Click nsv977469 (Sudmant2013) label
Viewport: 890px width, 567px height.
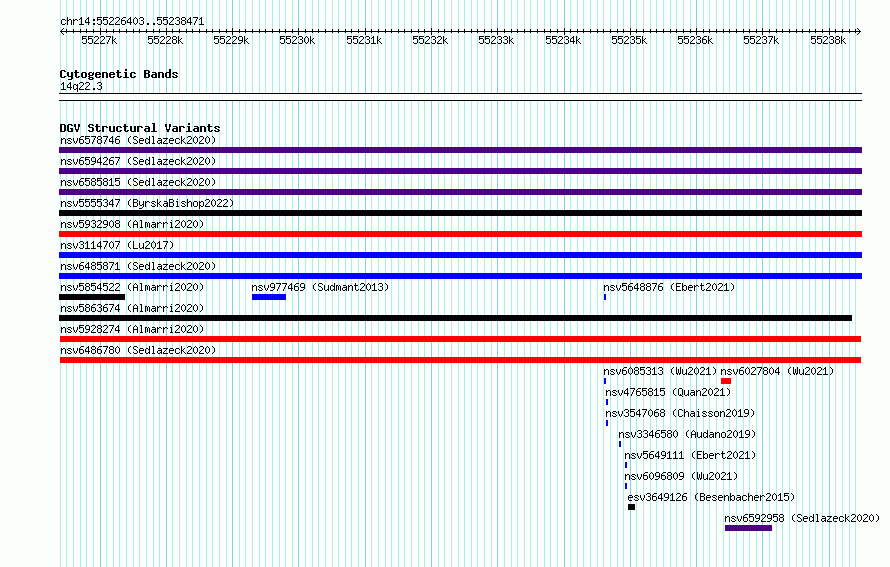click(320, 287)
